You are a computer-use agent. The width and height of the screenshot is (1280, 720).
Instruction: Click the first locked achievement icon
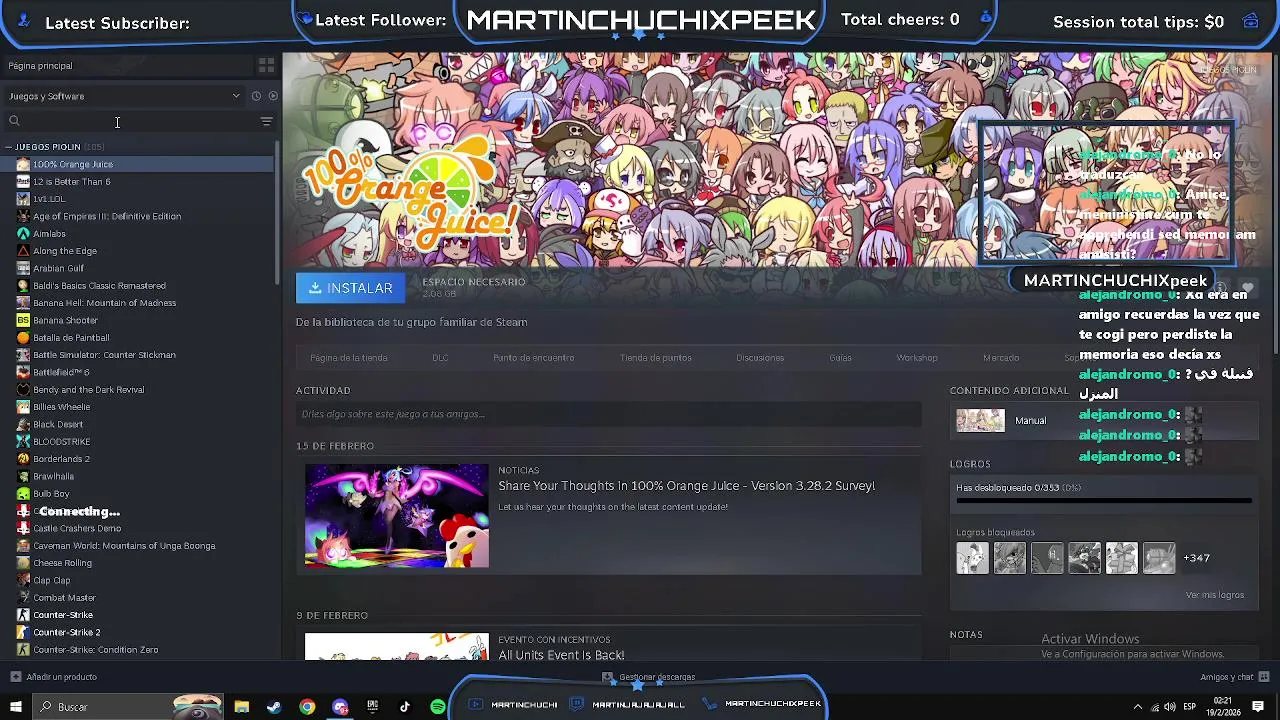click(972, 558)
